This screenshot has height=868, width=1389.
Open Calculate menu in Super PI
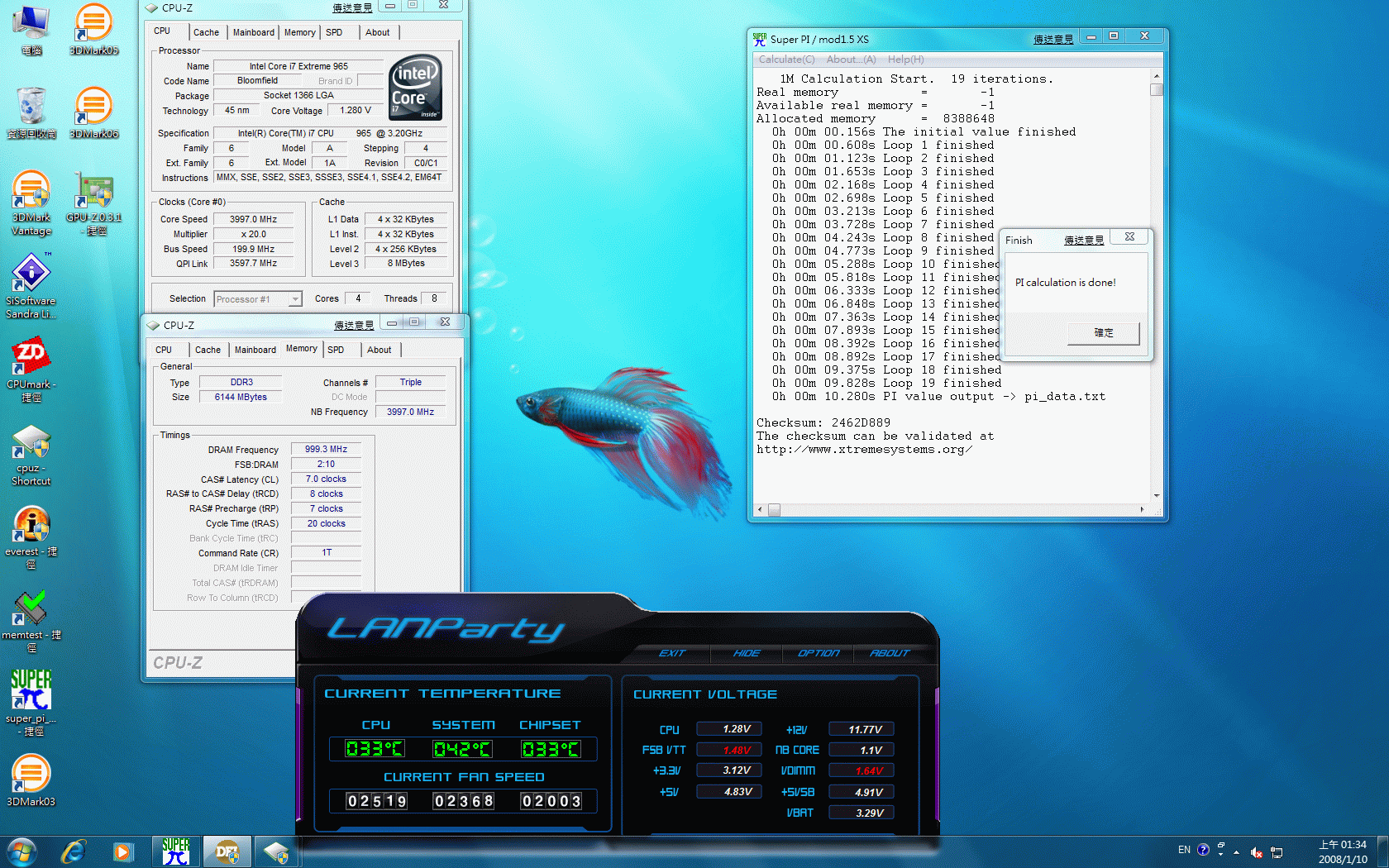point(786,60)
